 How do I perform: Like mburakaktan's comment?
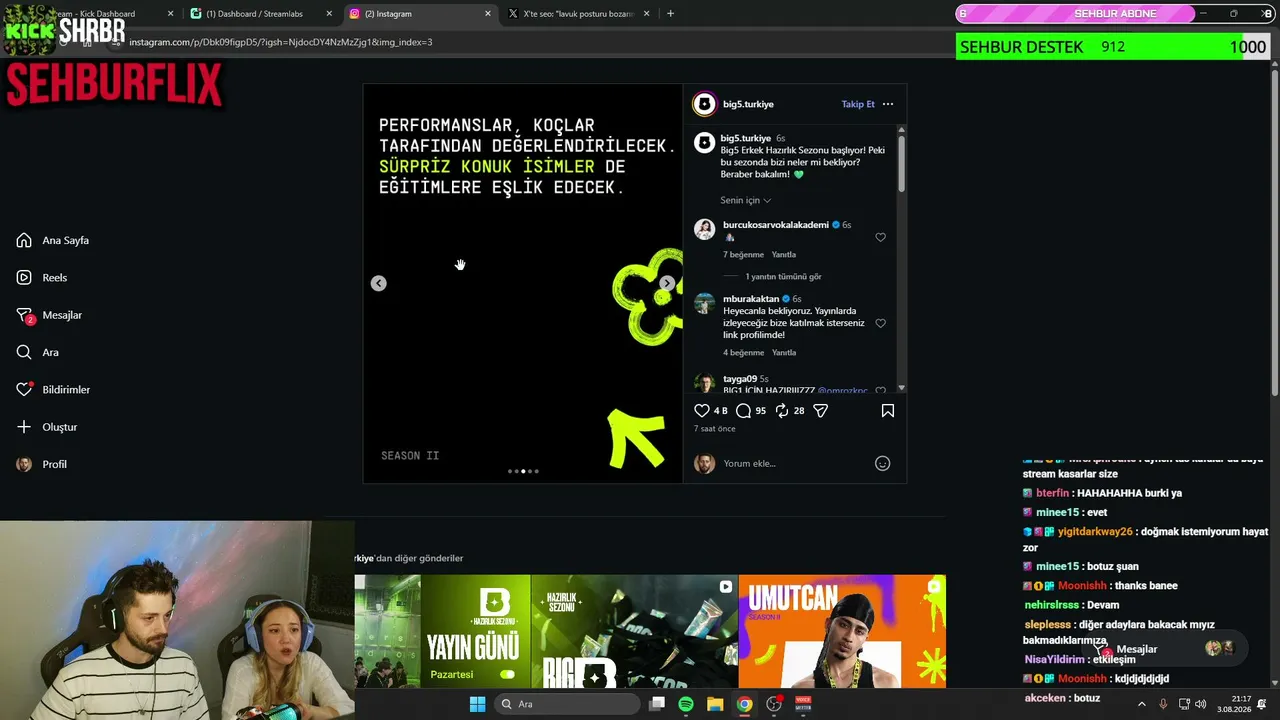coord(880,323)
